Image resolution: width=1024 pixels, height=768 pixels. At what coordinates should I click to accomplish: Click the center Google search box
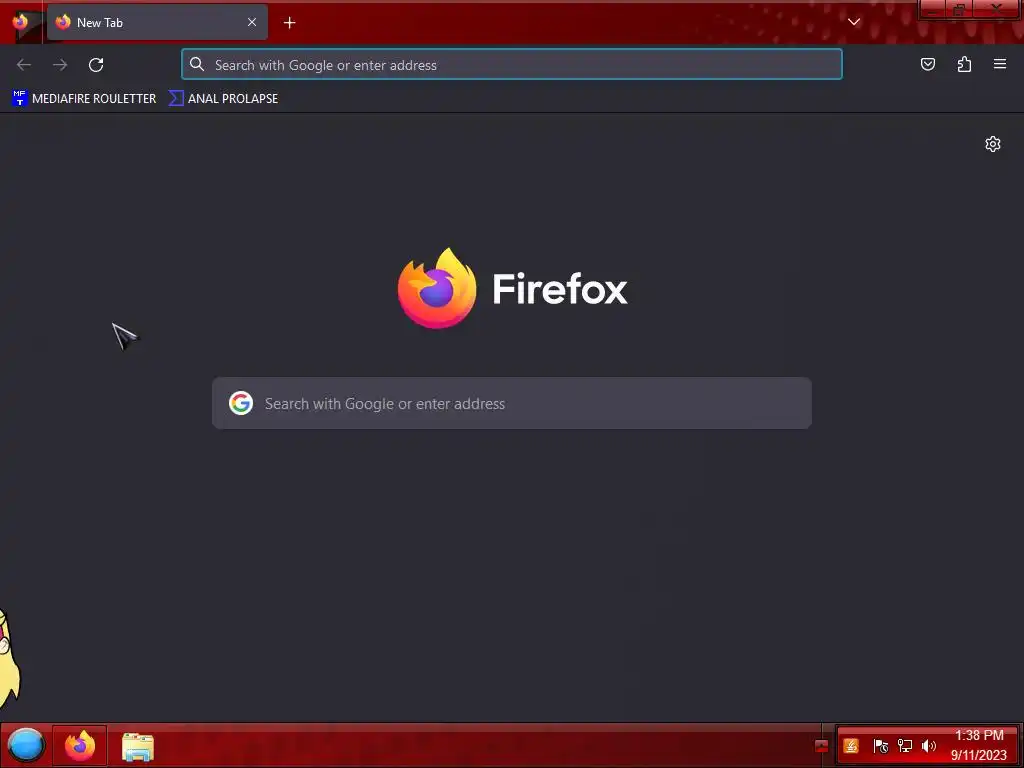(512, 404)
